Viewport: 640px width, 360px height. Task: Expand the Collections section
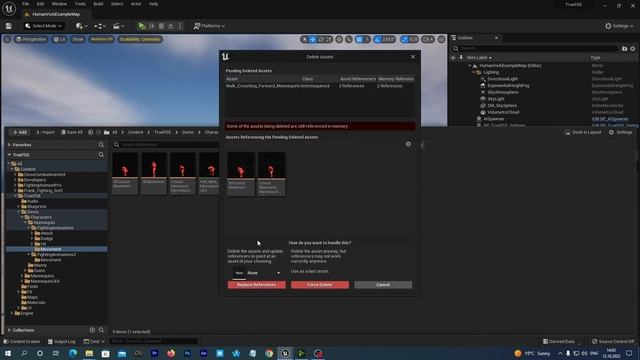pyautogui.click(x=9, y=330)
